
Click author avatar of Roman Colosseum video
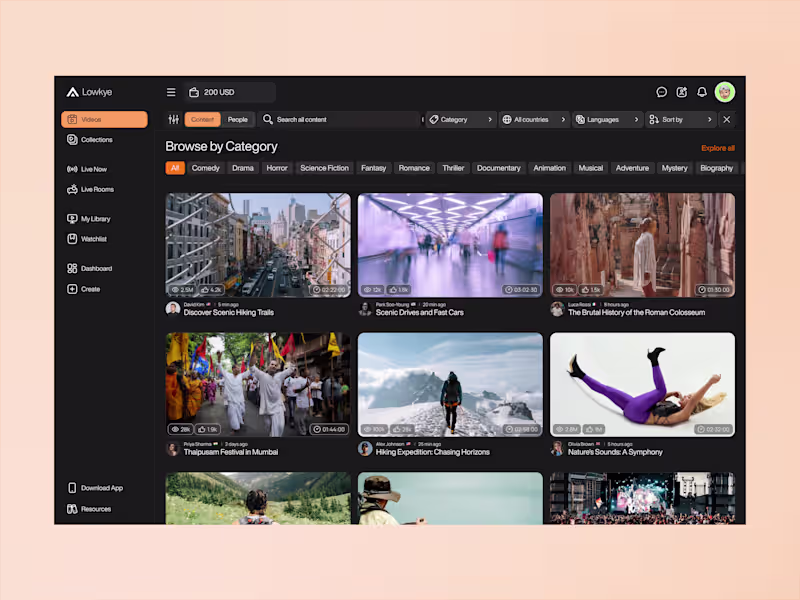point(557,309)
